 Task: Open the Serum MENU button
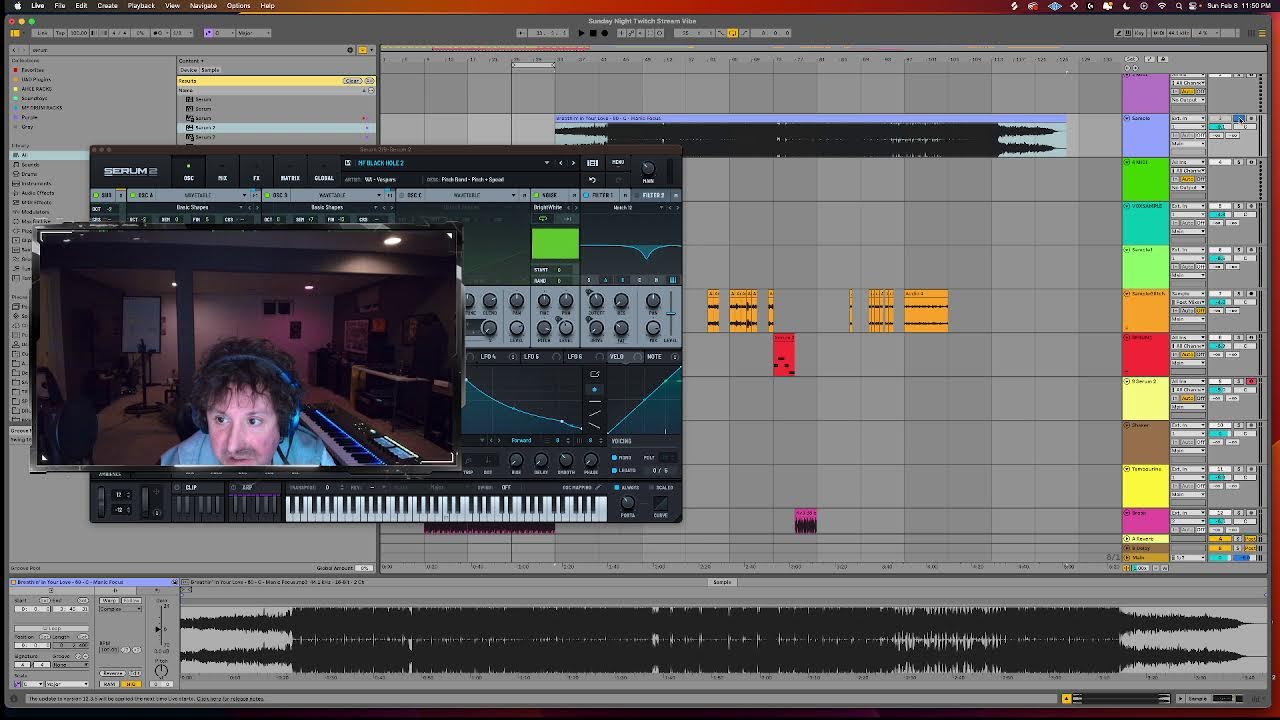point(618,162)
